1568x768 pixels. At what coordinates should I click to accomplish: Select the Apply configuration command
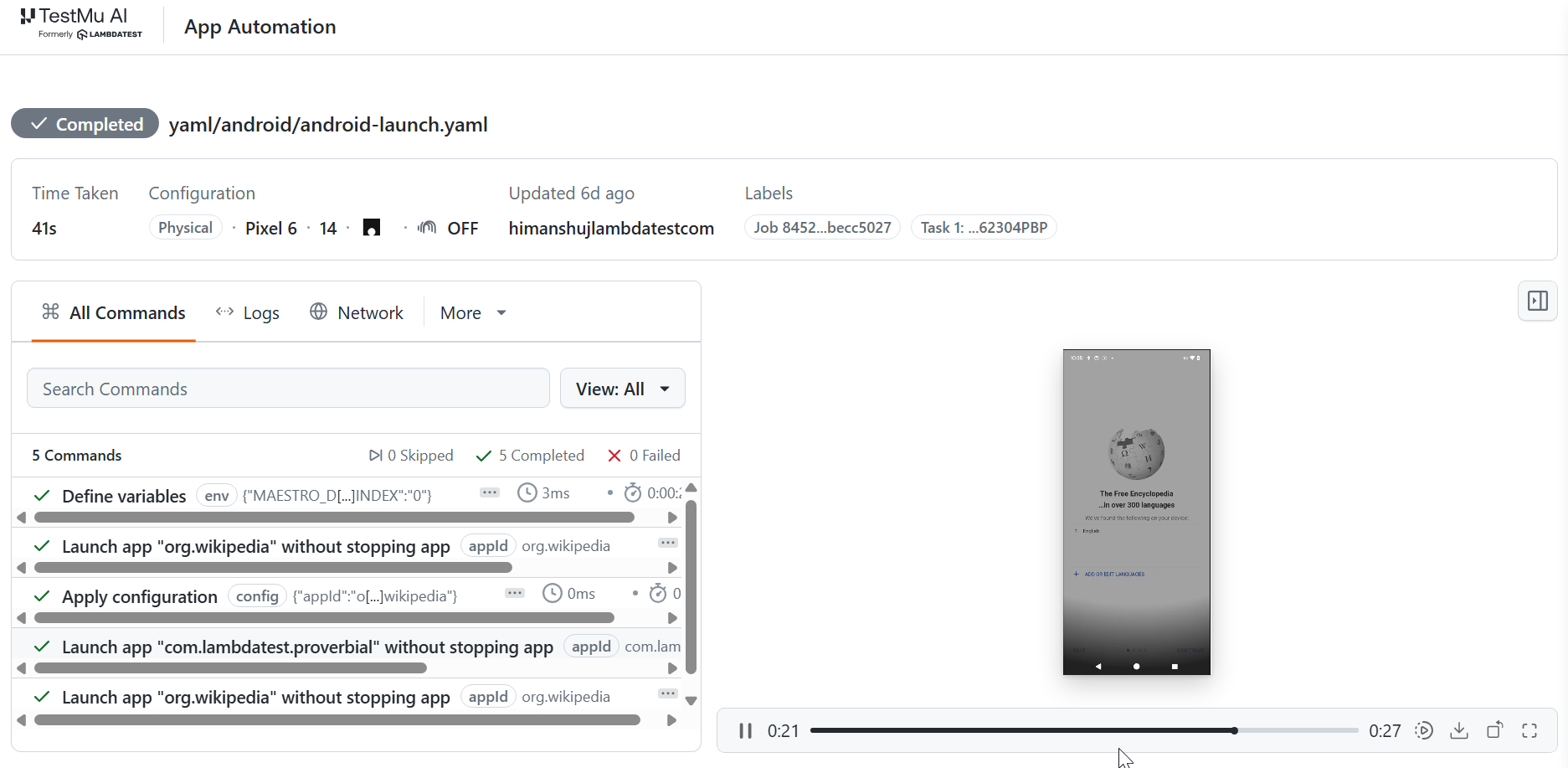140,596
